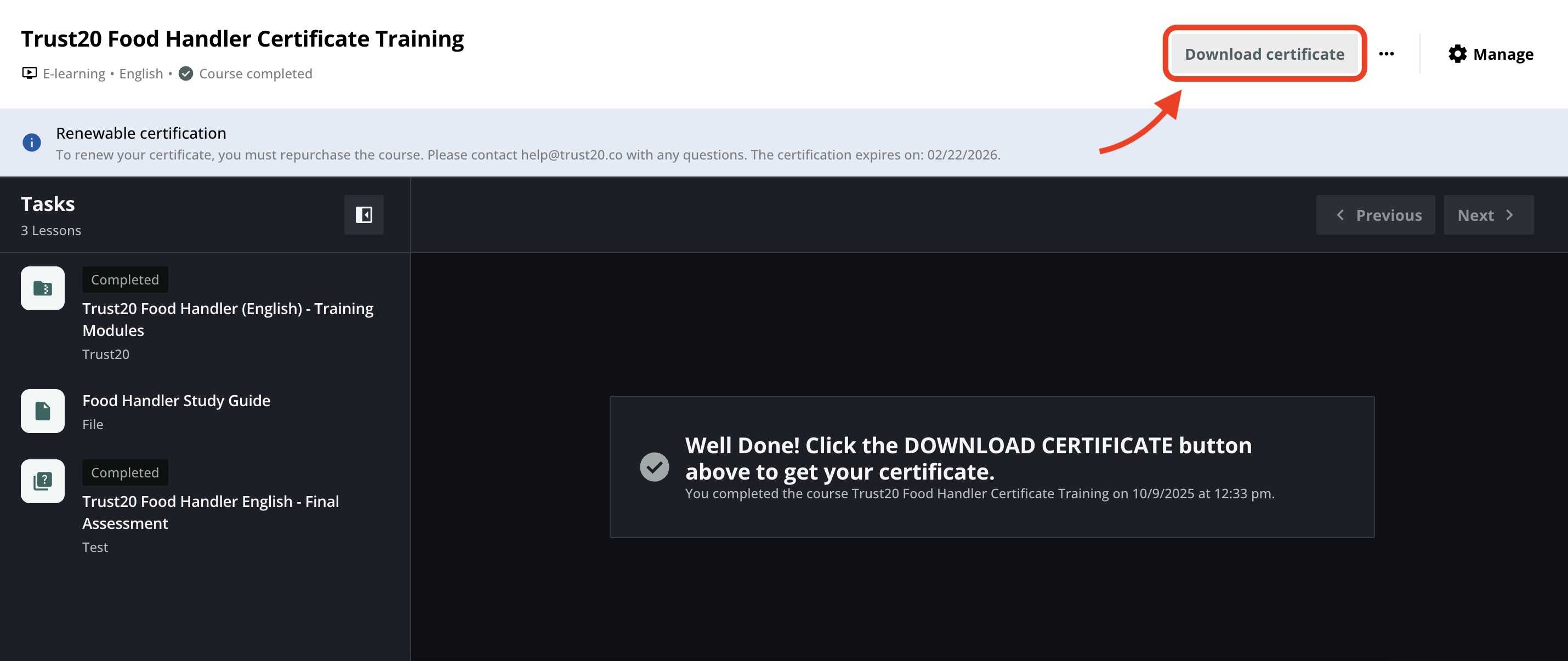The height and width of the screenshot is (661, 1568).
Task: Click the Manage gear icon
Action: click(1457, 54)
